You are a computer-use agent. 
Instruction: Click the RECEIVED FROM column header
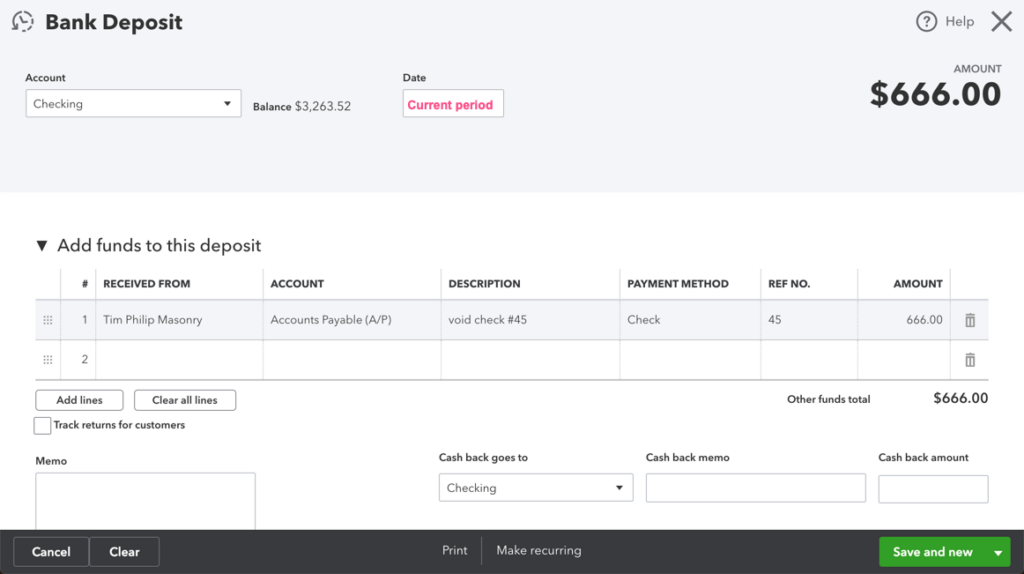(147, 284)
